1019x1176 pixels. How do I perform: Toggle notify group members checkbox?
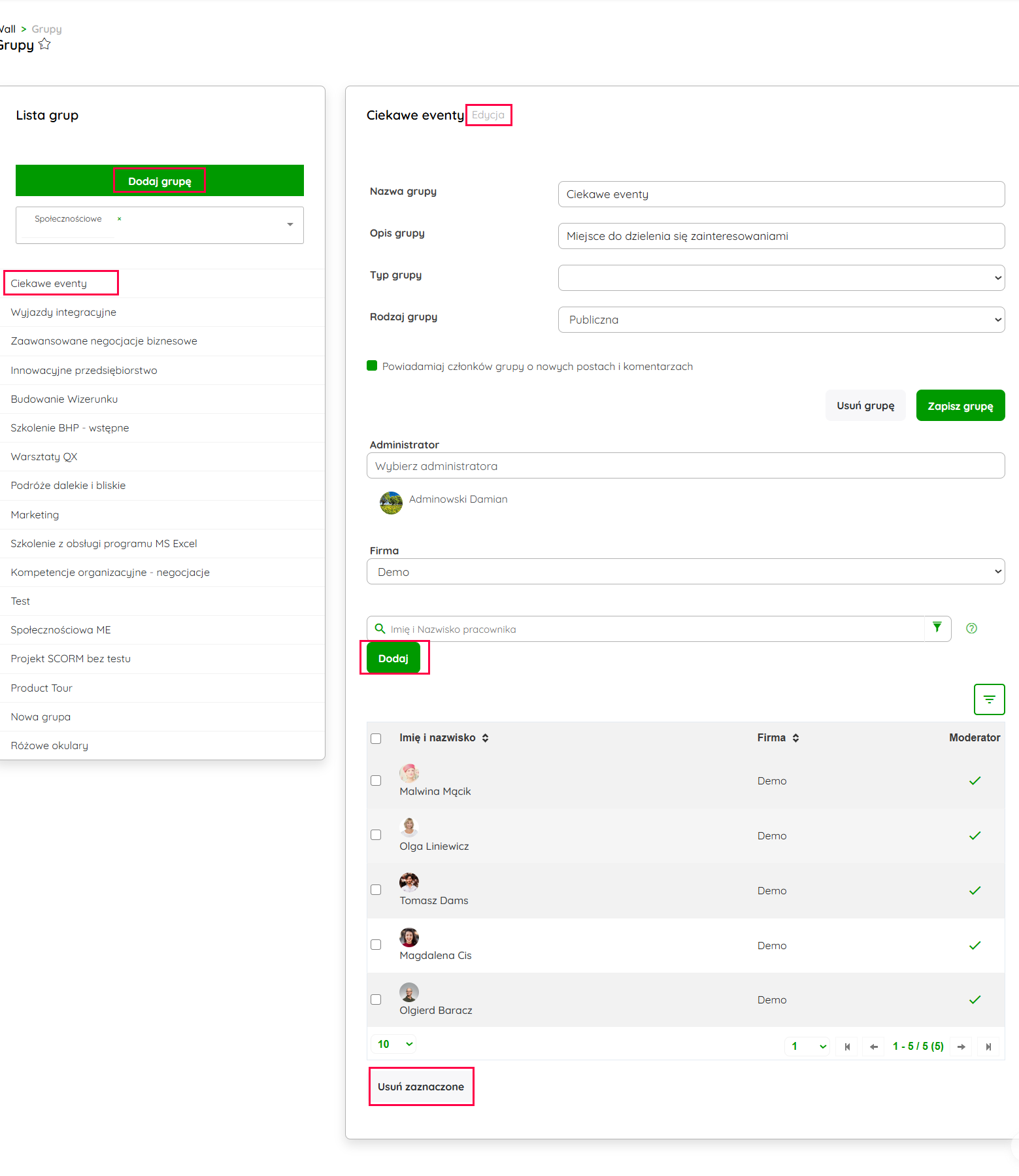(372, 366)
